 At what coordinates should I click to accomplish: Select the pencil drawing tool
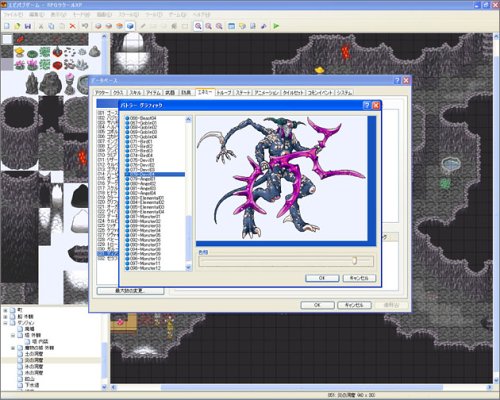click(x=143, y=26)
